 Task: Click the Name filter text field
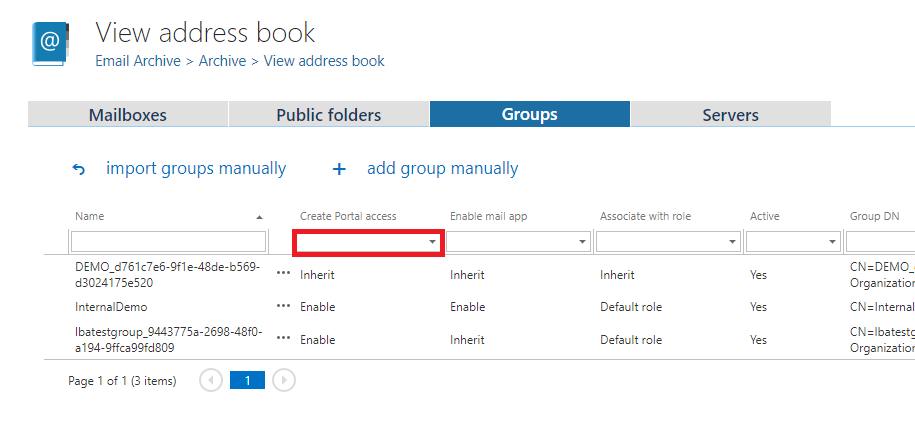(x=168, y=242)
